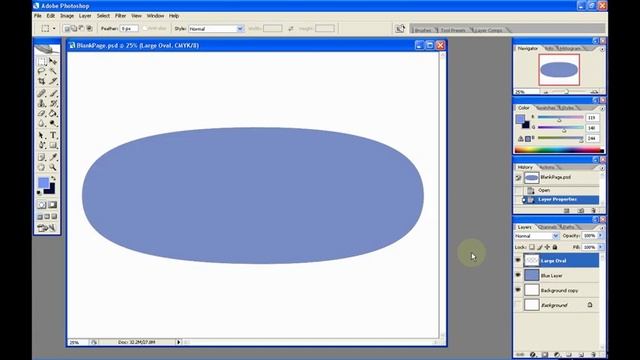
Task: Enable Edit in Quick Mask mode
Action: coord(53,204)
